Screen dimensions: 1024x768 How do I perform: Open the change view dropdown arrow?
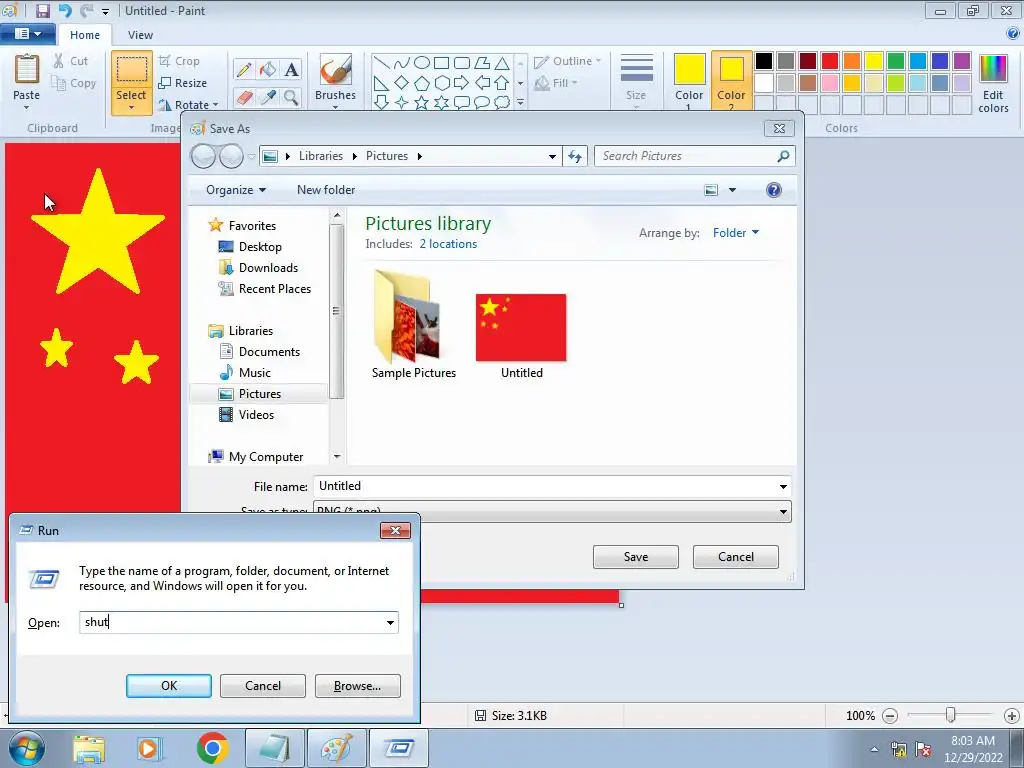[x=732, y=190]
